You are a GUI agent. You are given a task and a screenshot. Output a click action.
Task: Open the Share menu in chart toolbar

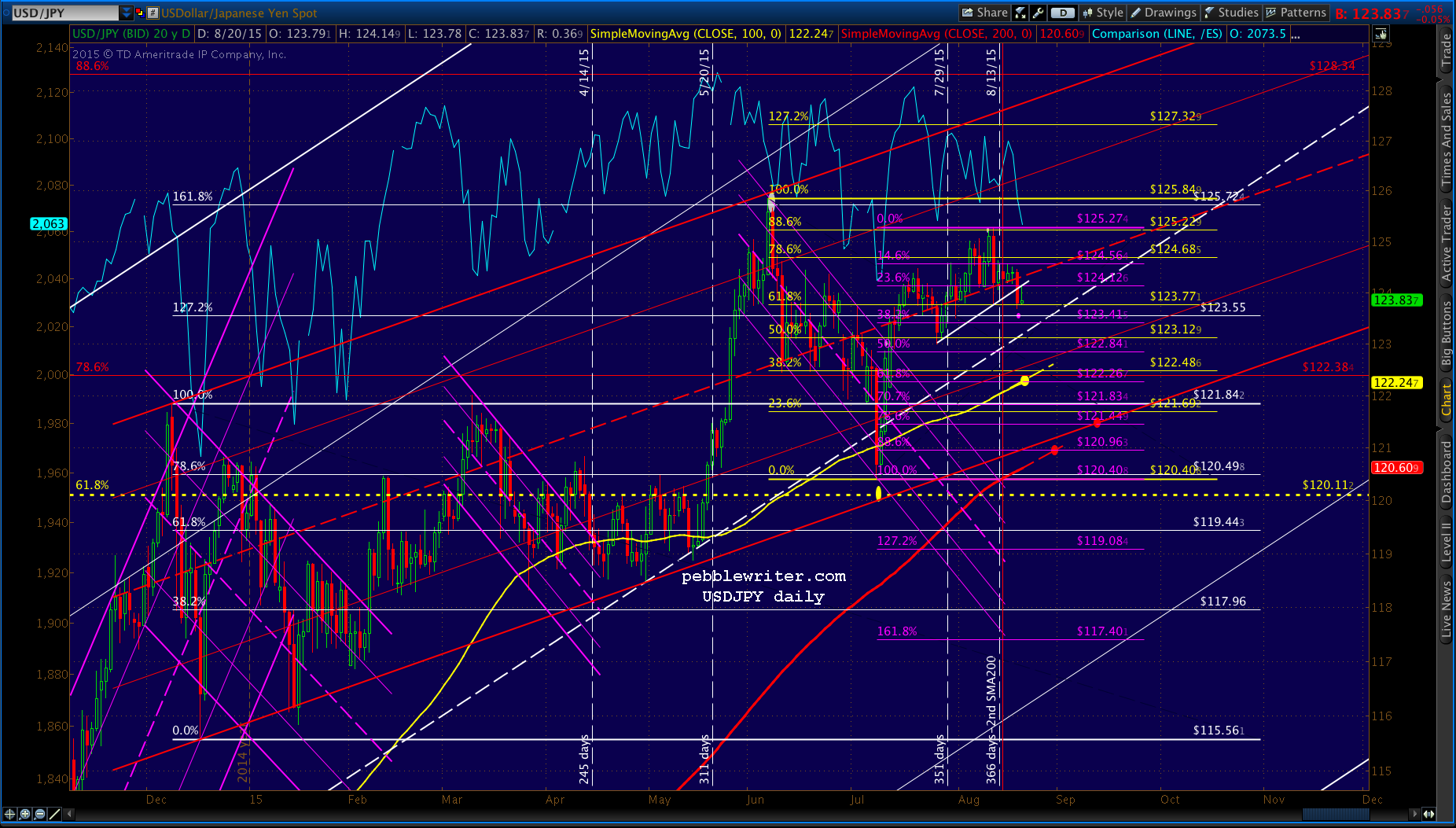click(x=984, y=13)
